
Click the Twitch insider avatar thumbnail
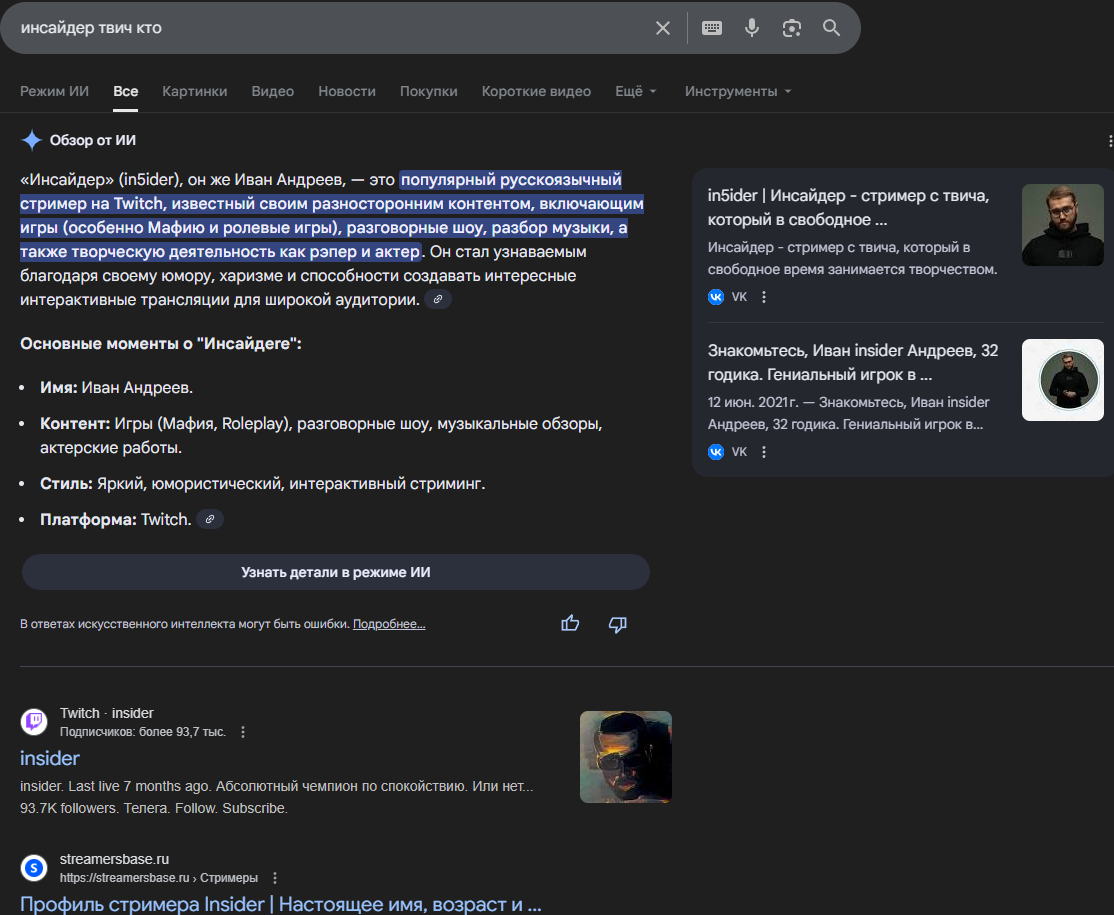(x=625, y=757)
